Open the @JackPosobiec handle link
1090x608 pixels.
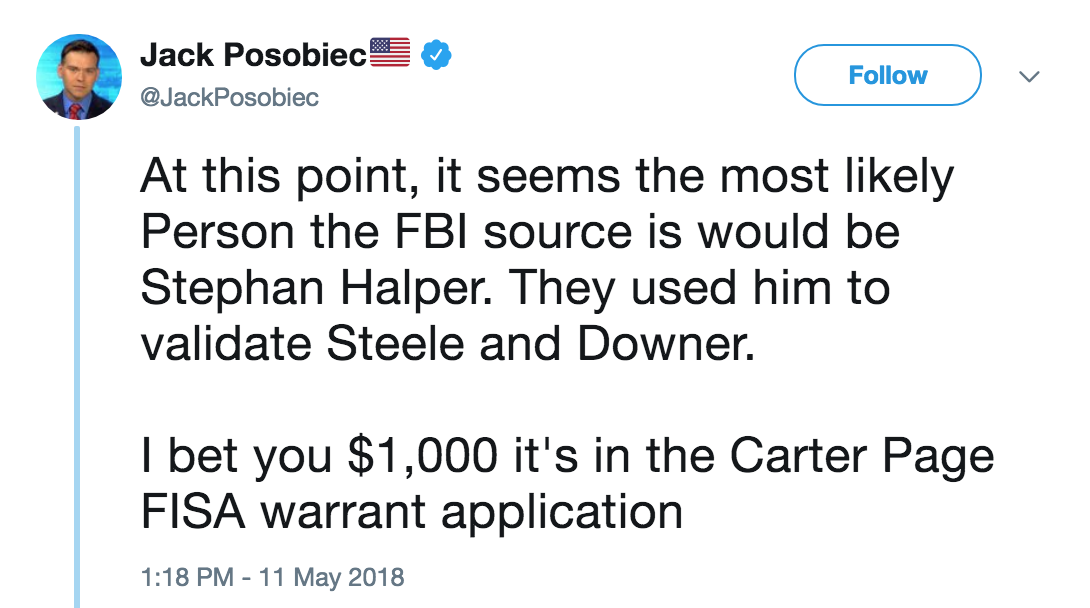230,97
